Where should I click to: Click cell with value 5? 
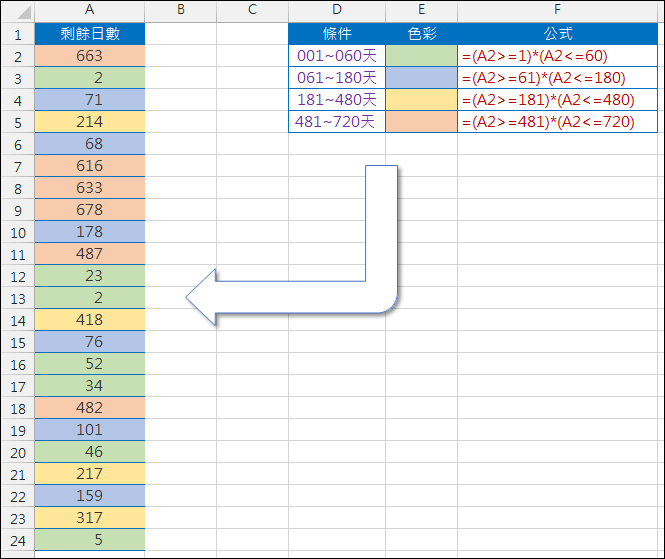(x=89, y=539)
